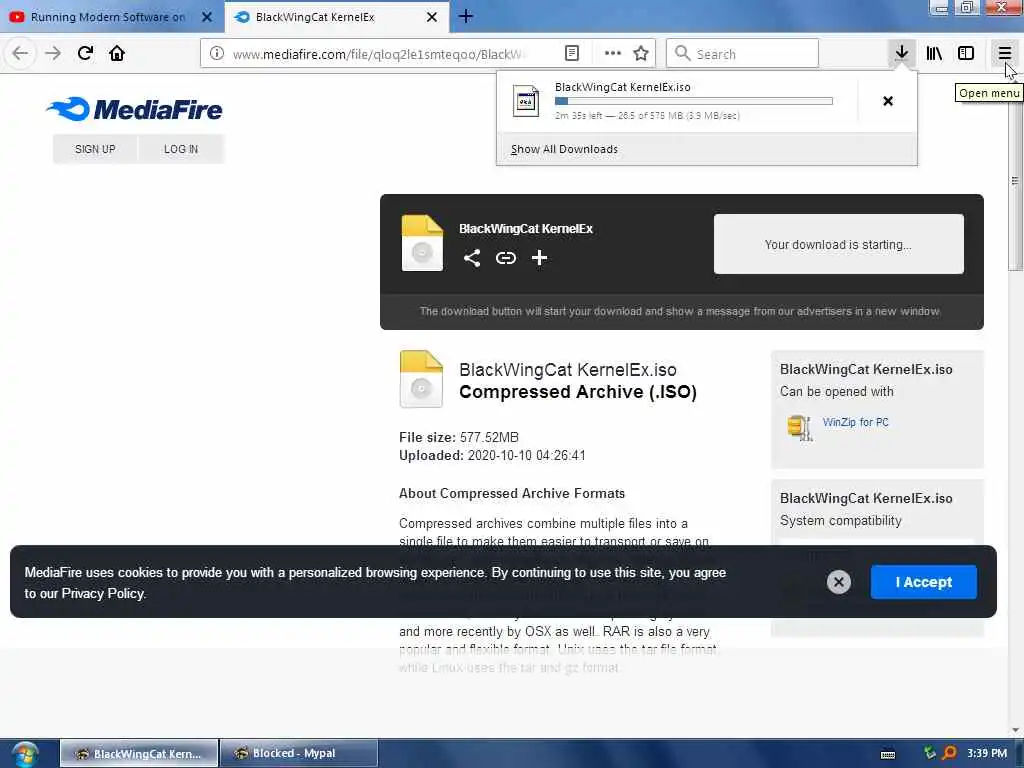Click the file icon beside Compressed Archive
The image size is (1024, 768).
421,379
